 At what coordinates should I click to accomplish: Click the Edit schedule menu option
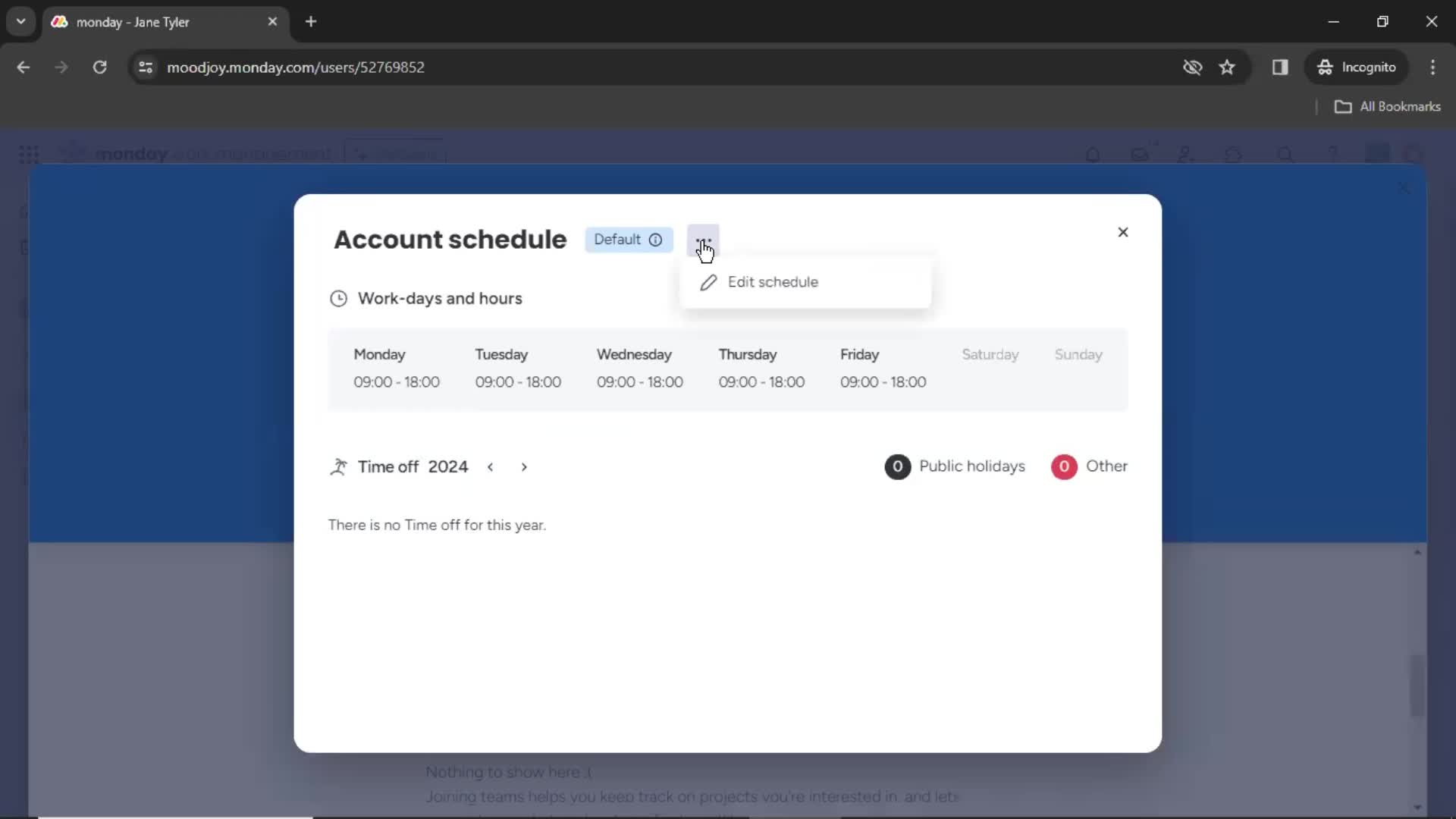(772, 281)
